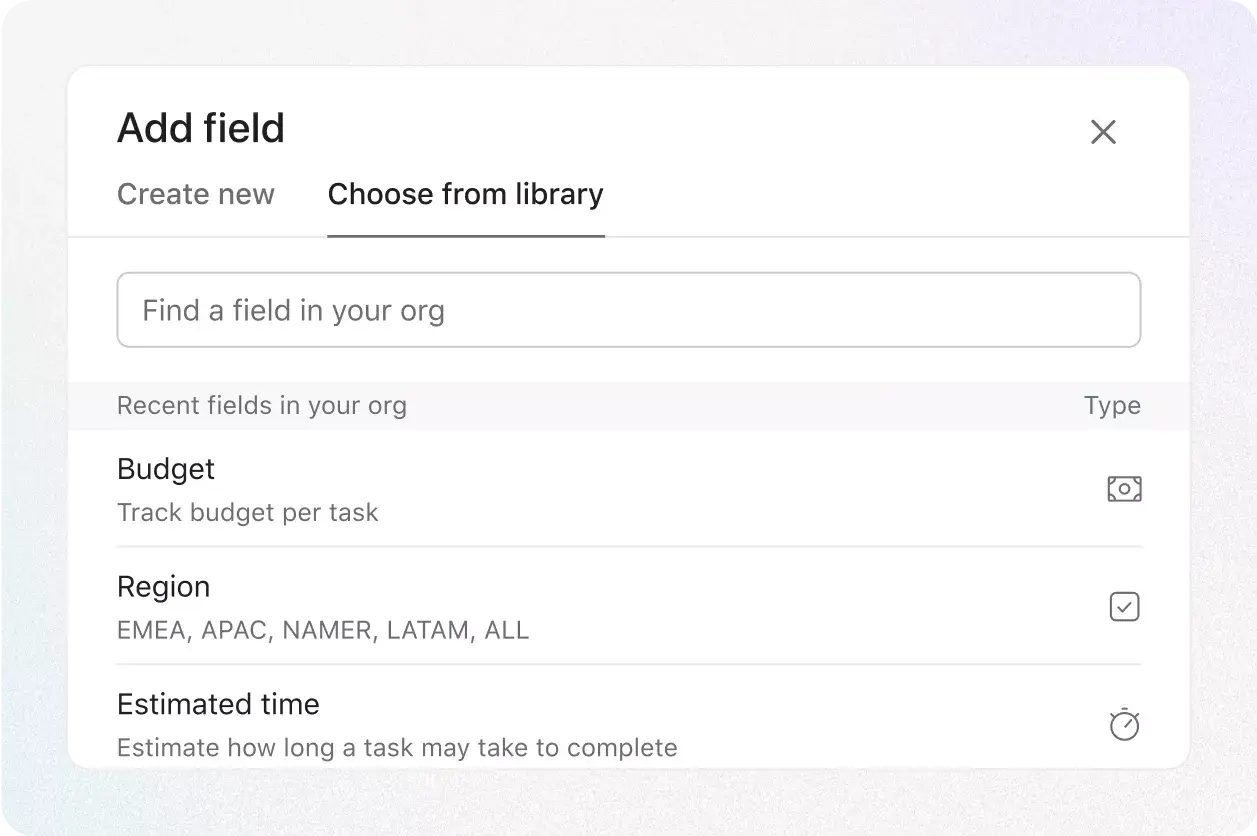Select the Choose from library tab
1257x836 pixels.
(x=465, y=194)
